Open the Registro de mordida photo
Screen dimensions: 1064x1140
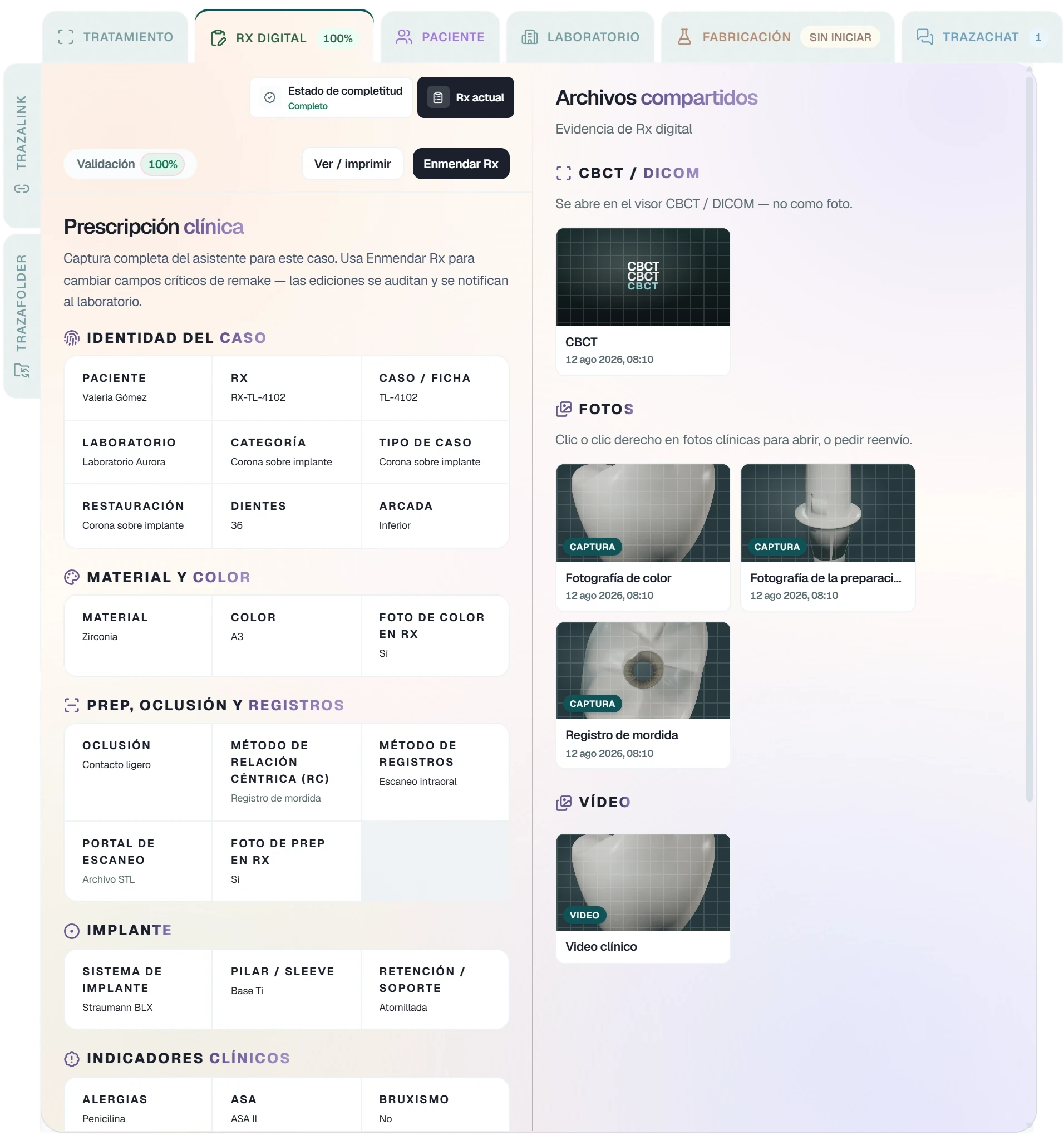[643, 695]
